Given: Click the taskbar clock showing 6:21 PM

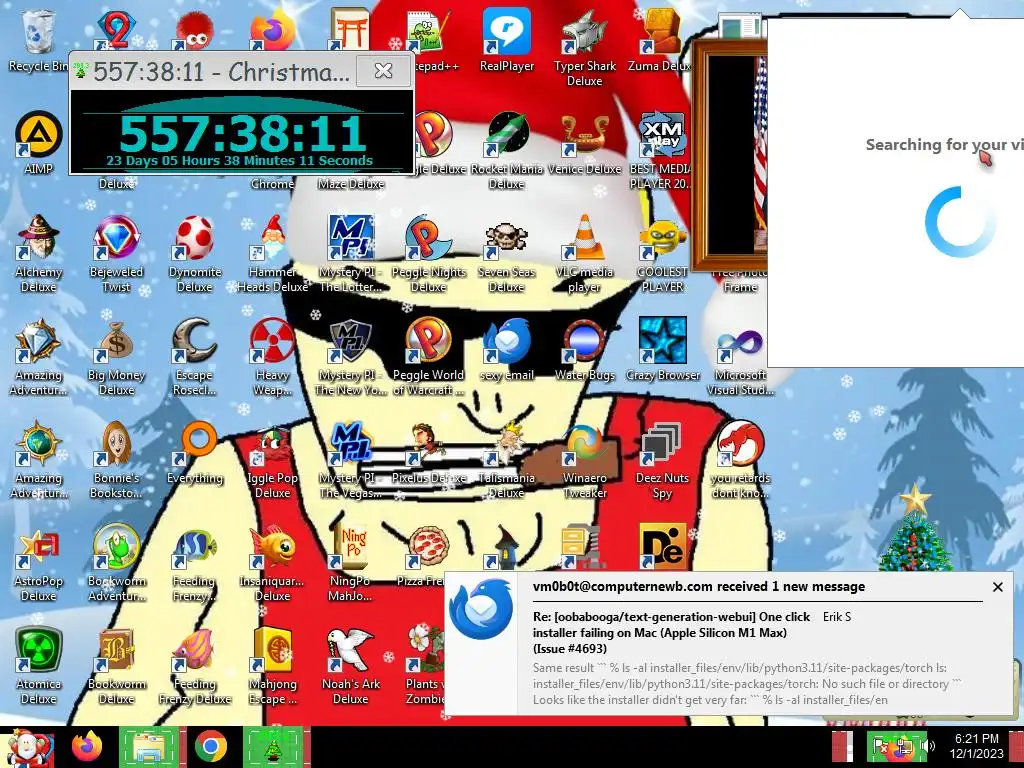Looking at the screenshot, I should pos(976,746).
